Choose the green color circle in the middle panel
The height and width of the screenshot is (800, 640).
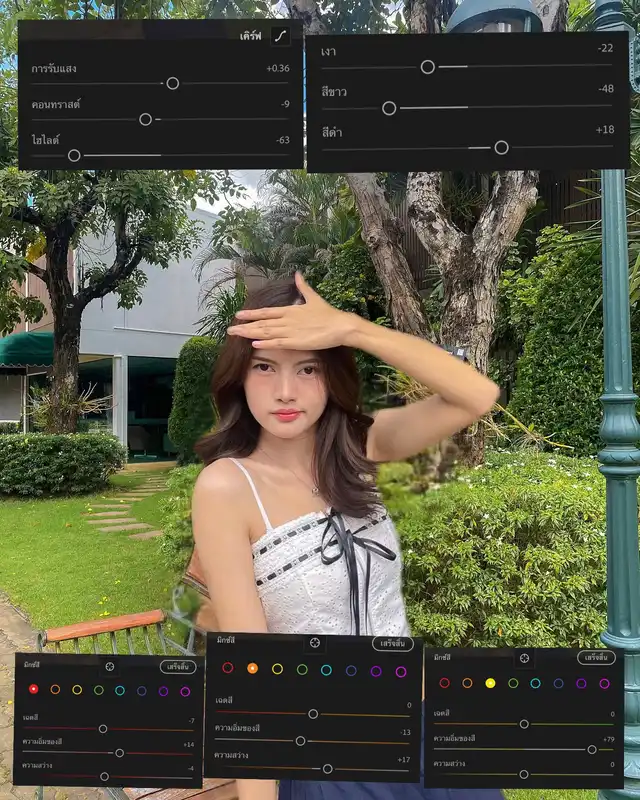pos(302,670)
